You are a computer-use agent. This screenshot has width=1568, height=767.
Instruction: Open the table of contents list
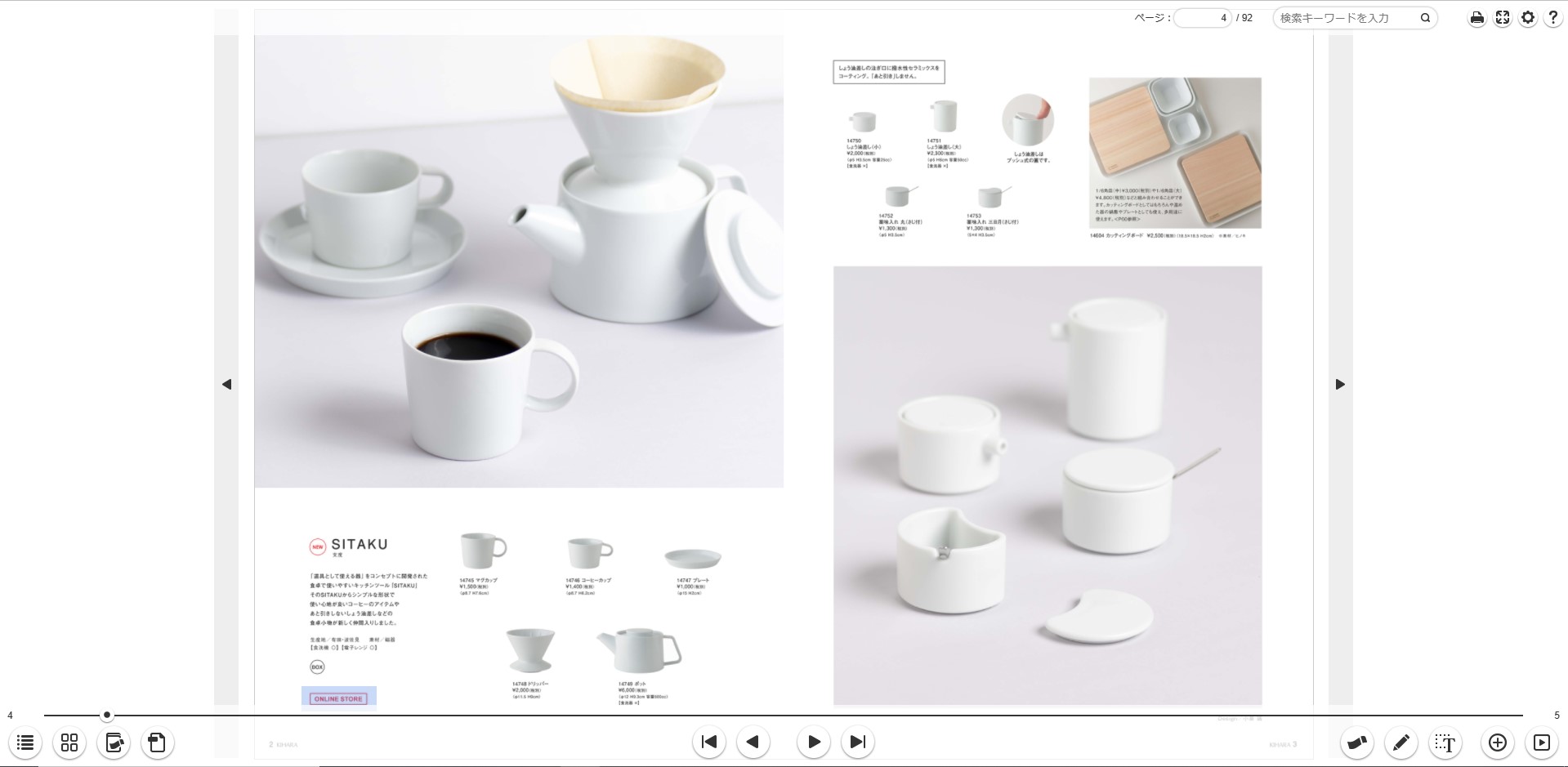pos(25,742)
